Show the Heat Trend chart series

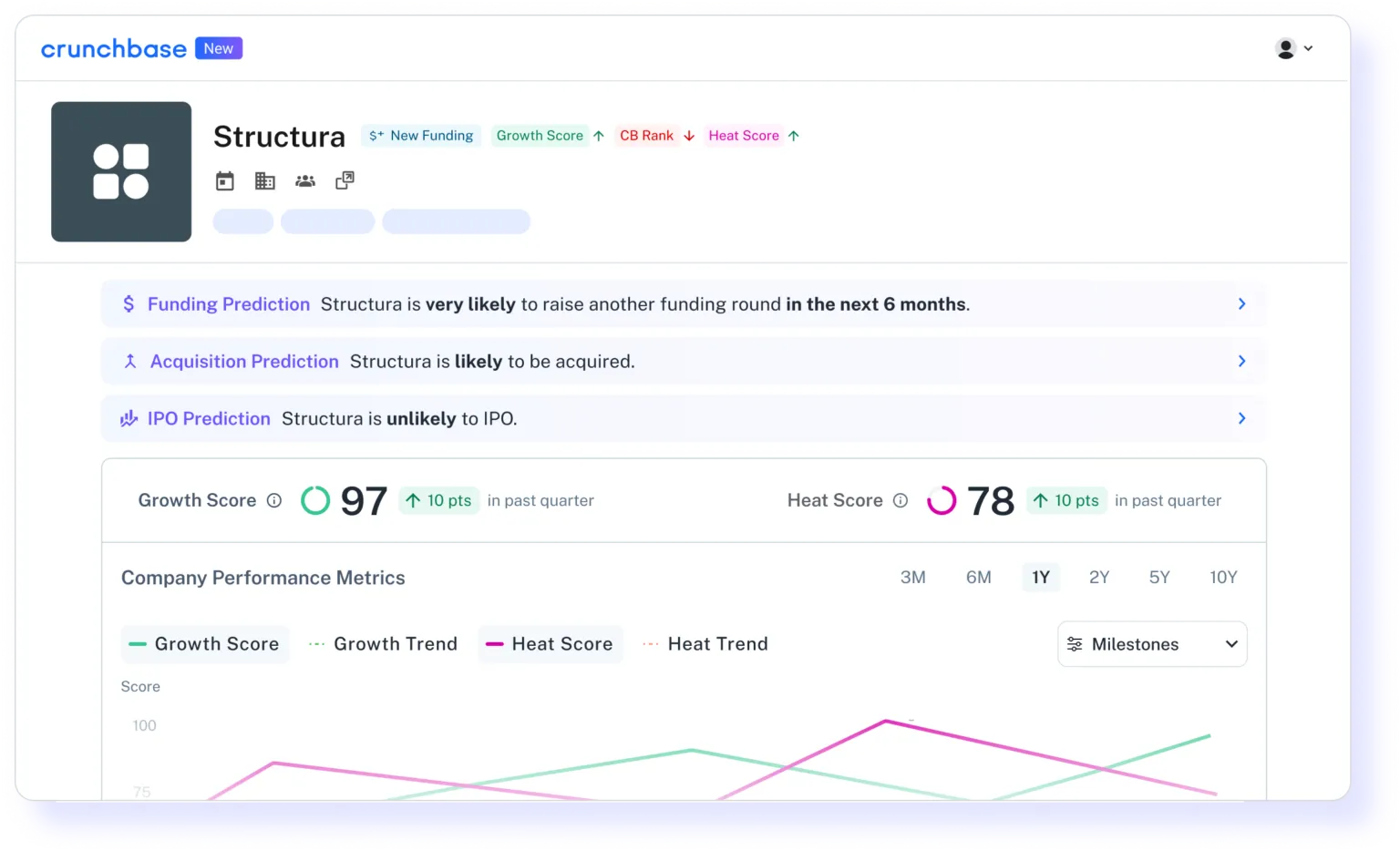click(x=705, y=644)
